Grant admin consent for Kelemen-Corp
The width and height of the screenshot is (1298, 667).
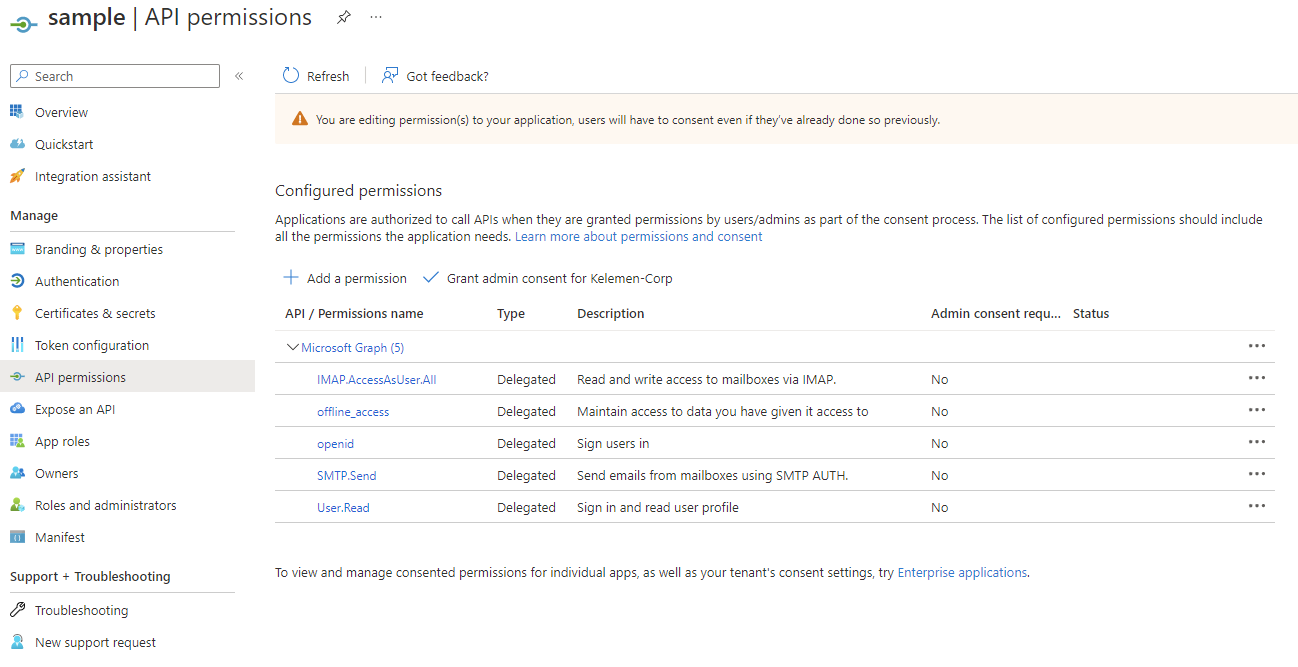548,278
